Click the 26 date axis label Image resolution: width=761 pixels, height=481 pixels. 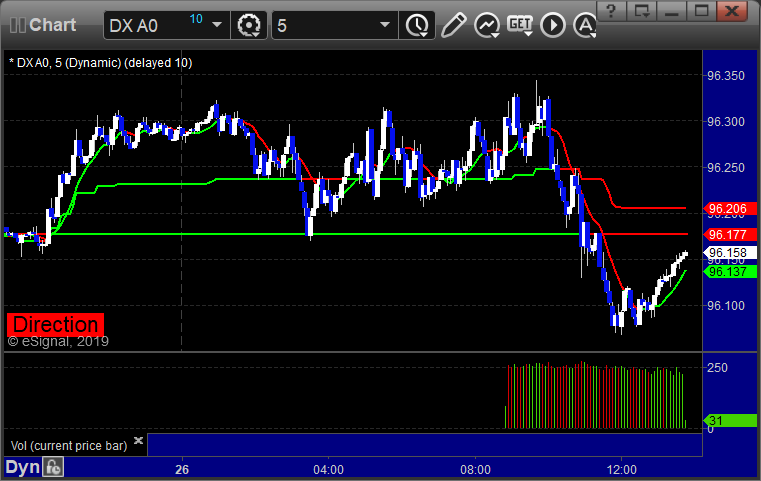pyautogui.click(x=182, y=470)
